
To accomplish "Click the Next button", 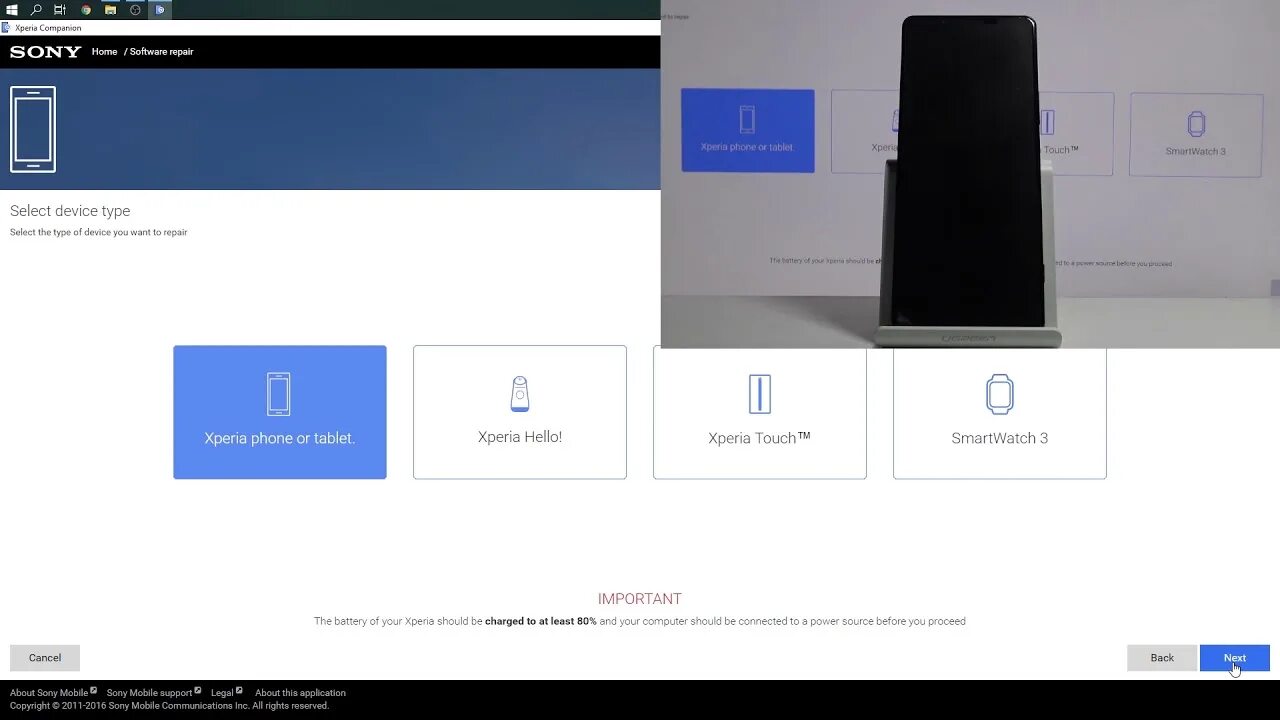I will (1235, 658).
